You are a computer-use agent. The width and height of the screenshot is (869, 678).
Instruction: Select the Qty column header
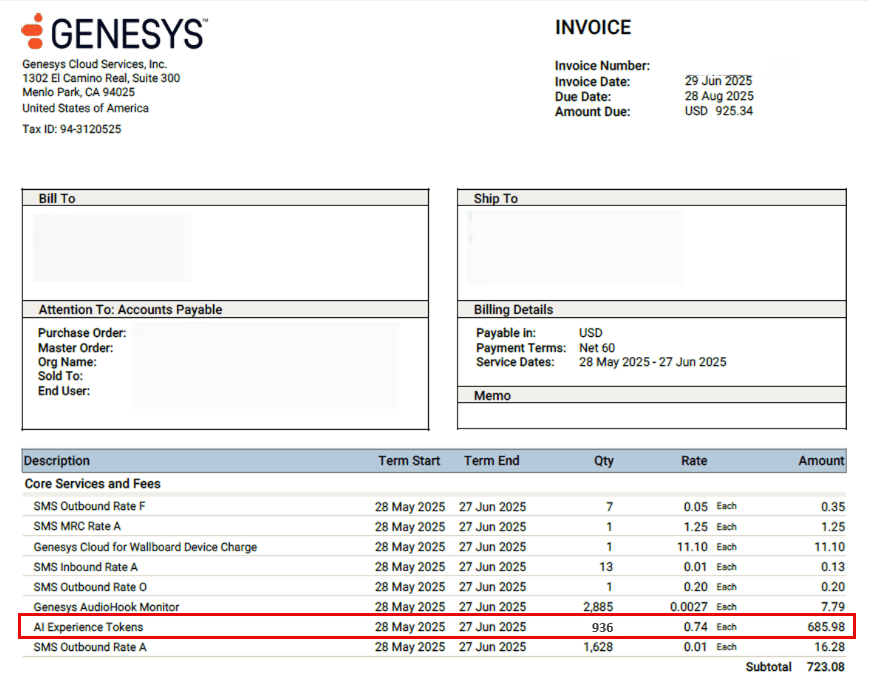(603, 460)
